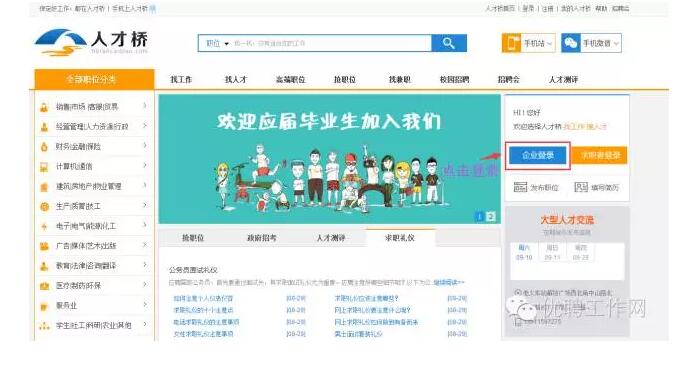
Task: Click the 发布职位 icon
Action: click(x=520, y=187)
